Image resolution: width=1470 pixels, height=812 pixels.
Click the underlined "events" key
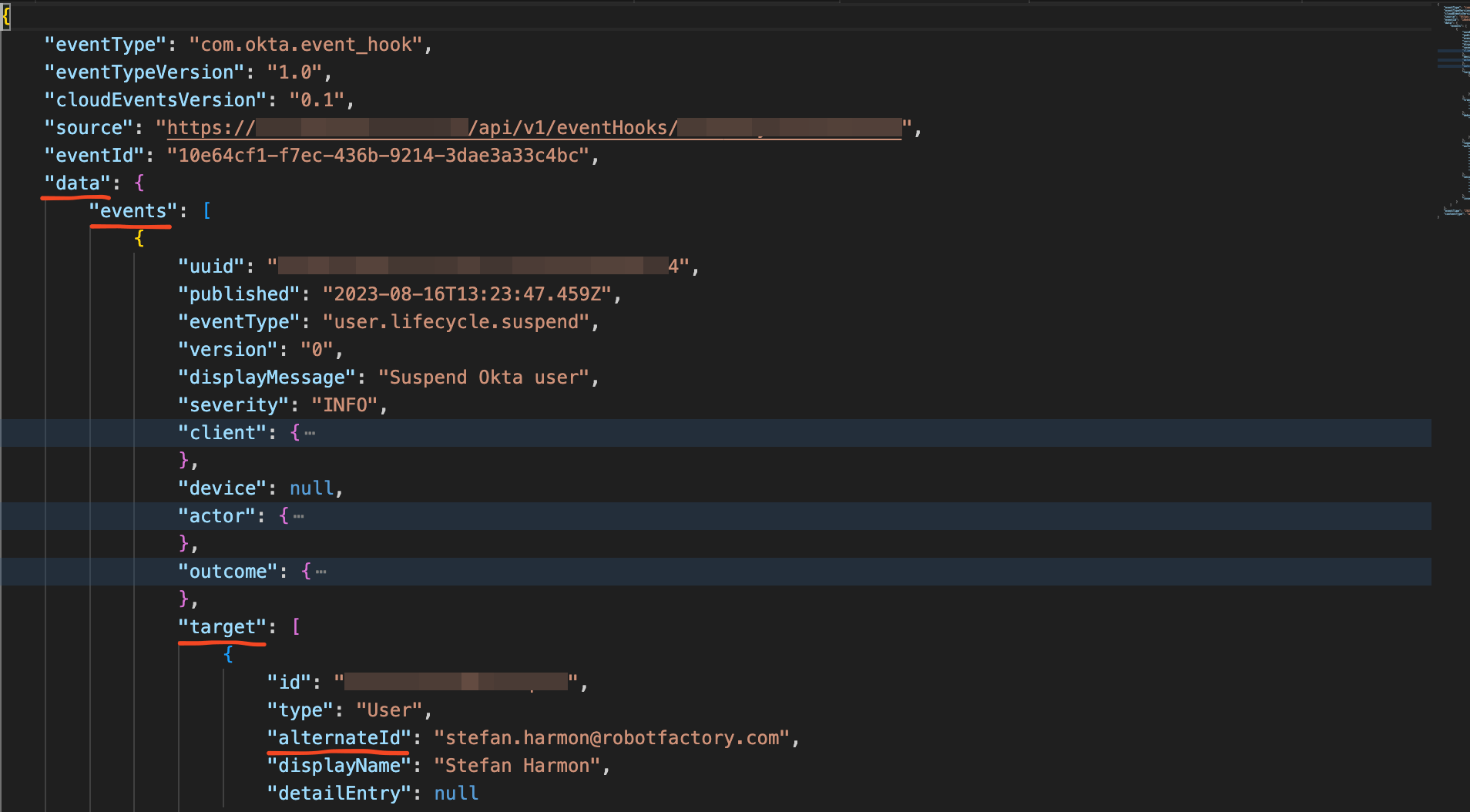[133, 211]
